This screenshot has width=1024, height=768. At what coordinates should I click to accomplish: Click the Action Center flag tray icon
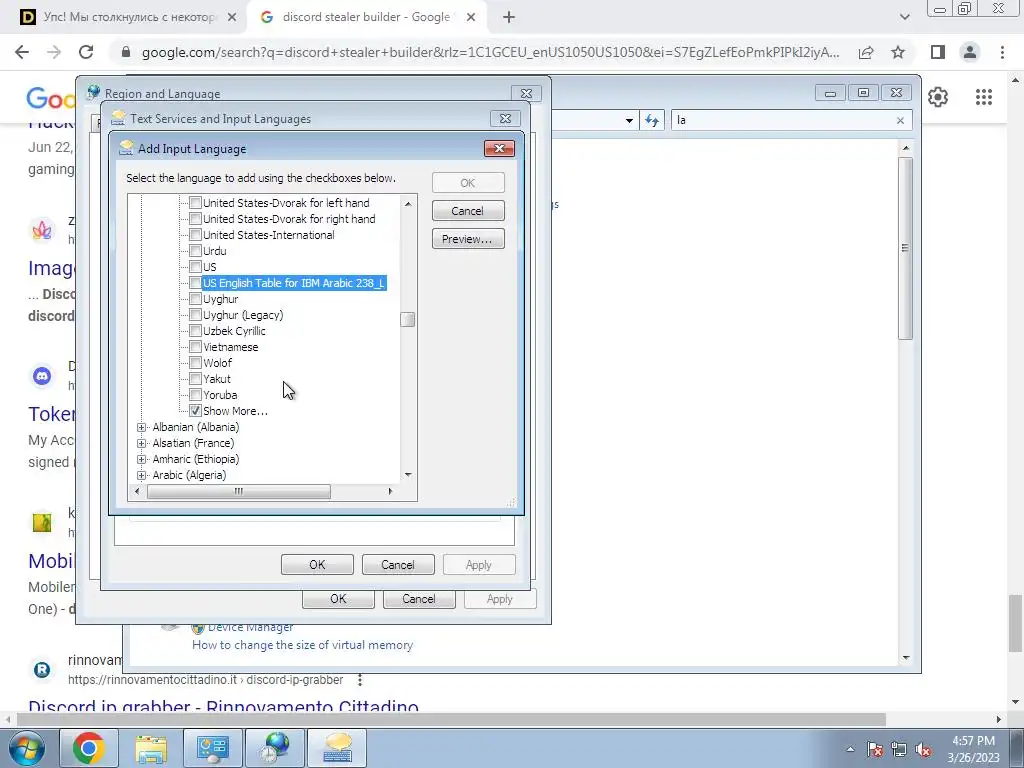(875, 749)
